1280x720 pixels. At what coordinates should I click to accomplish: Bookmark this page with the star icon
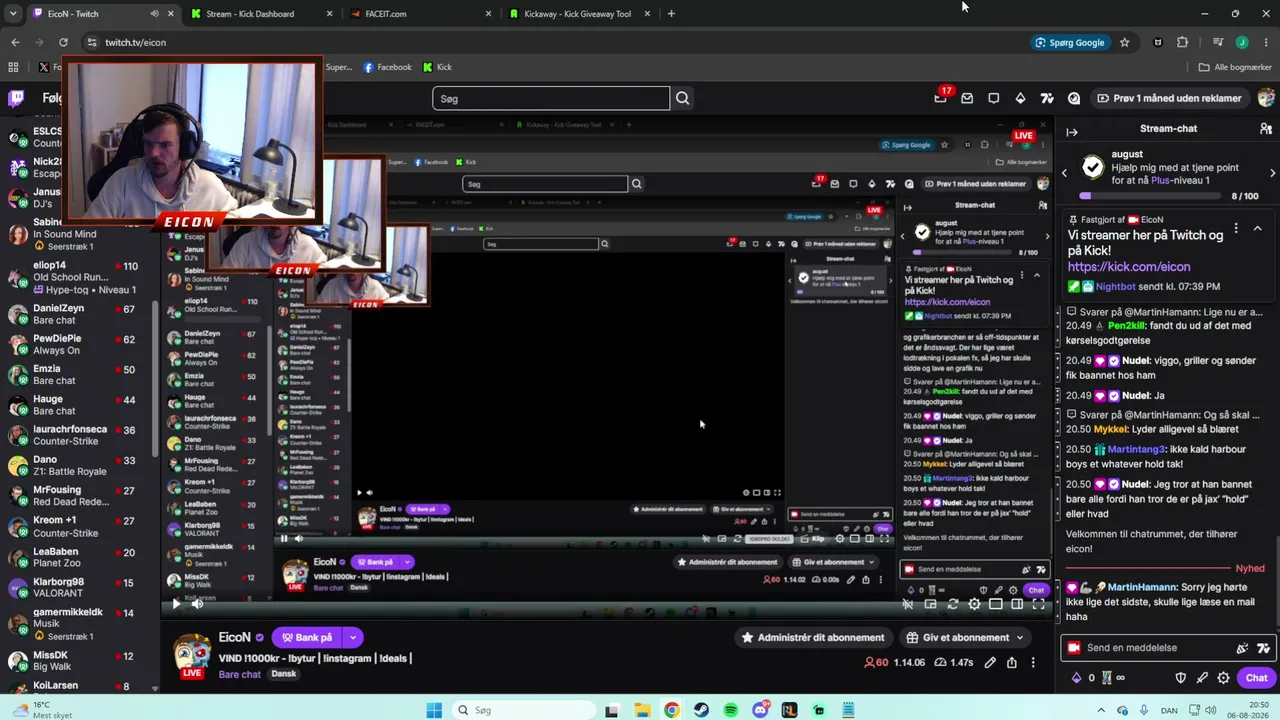(1124, 42)
